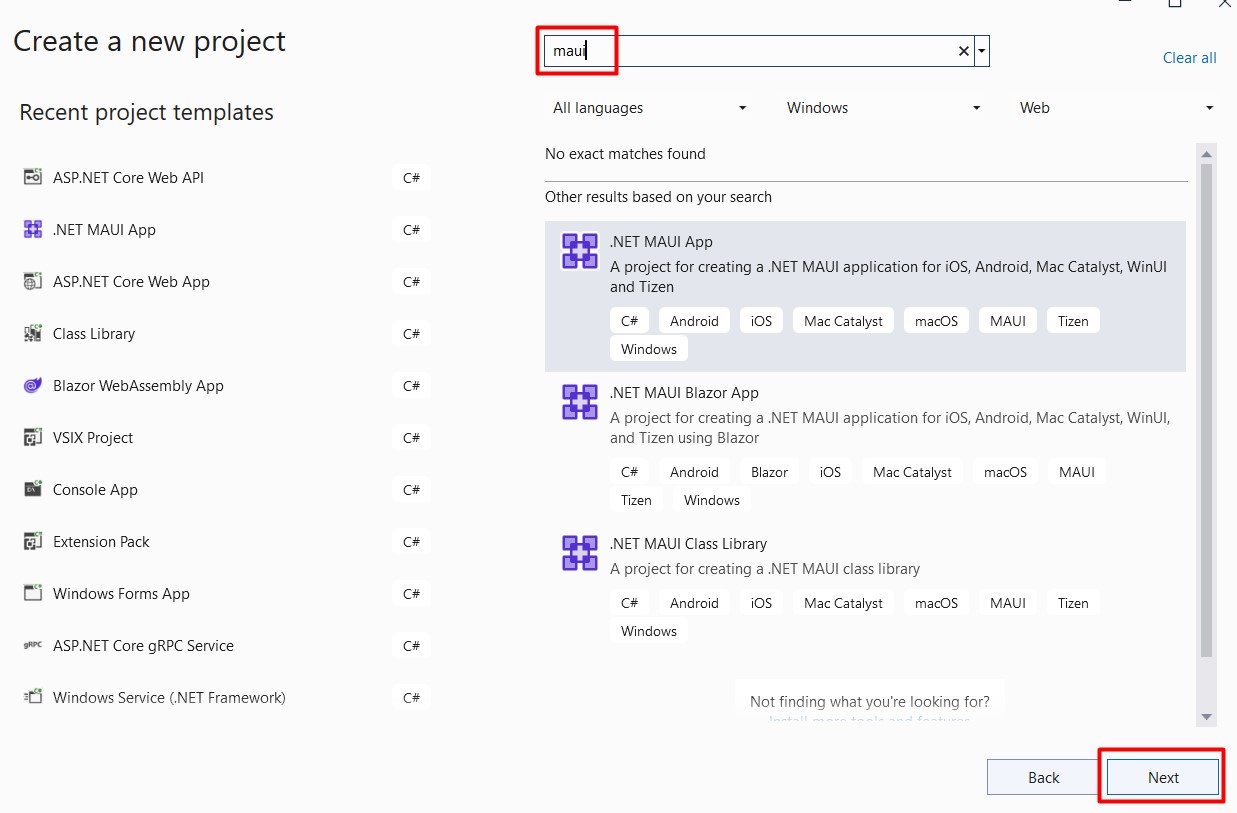Click the .NET MAUI Class Library result icon
Image resolution: width=1237 pixels, height=813 pixels.
pyautogui.click(x=580, y=553)
